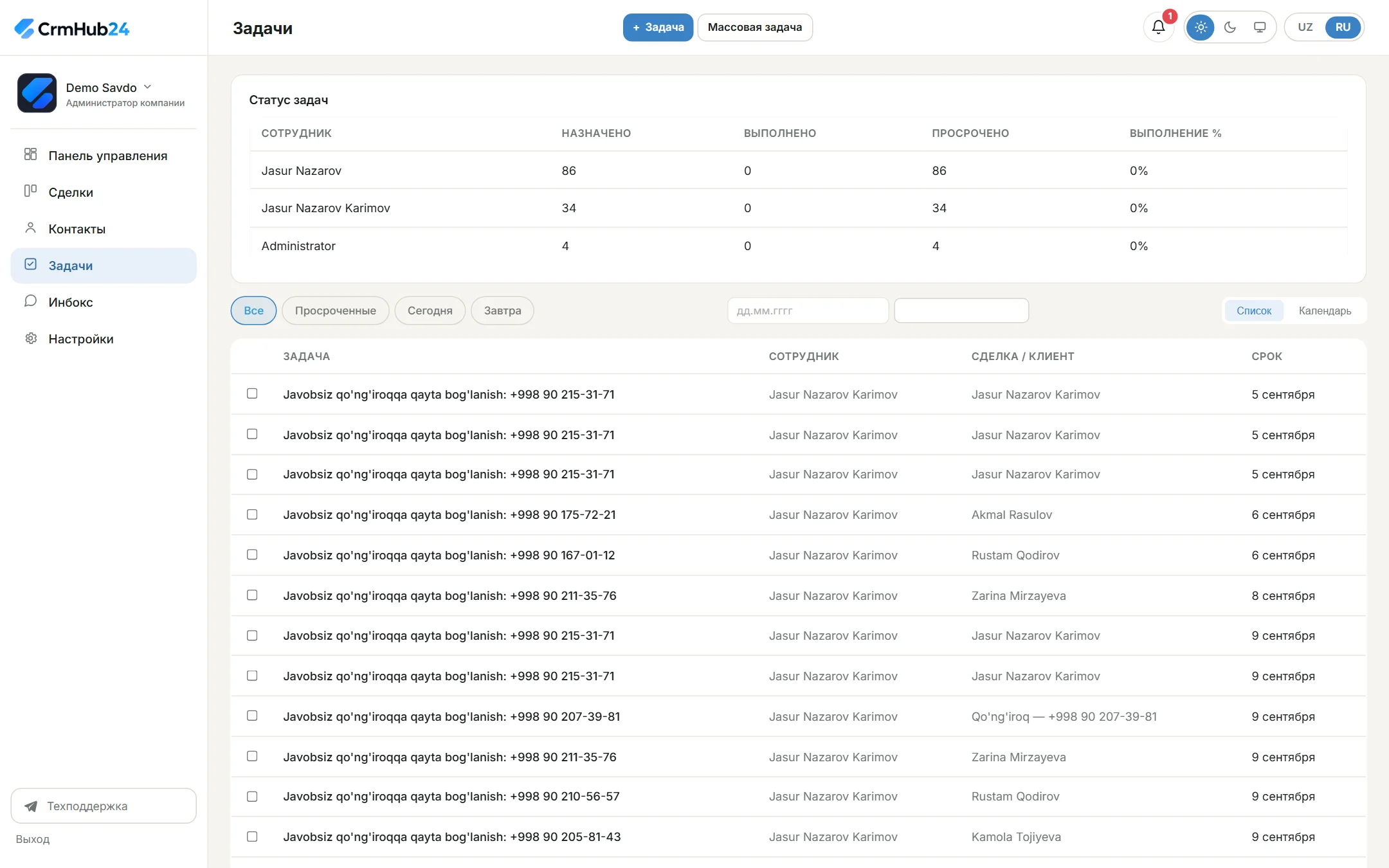This screenshot has height=868, width=1389.
Task: Open the Техподдержка support button
Action: pos(104,806)
